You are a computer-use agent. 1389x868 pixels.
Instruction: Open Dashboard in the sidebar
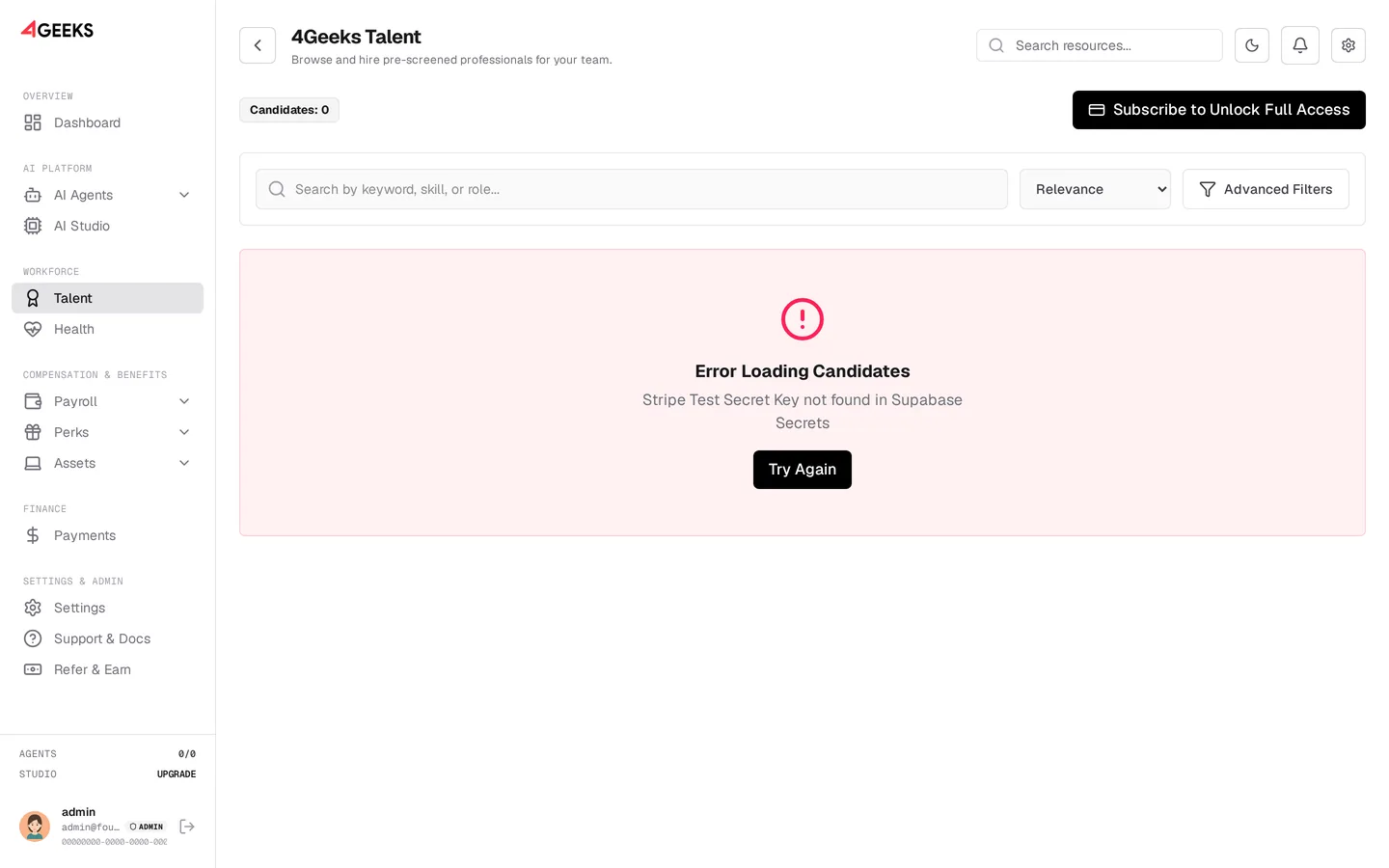[107, 122]
